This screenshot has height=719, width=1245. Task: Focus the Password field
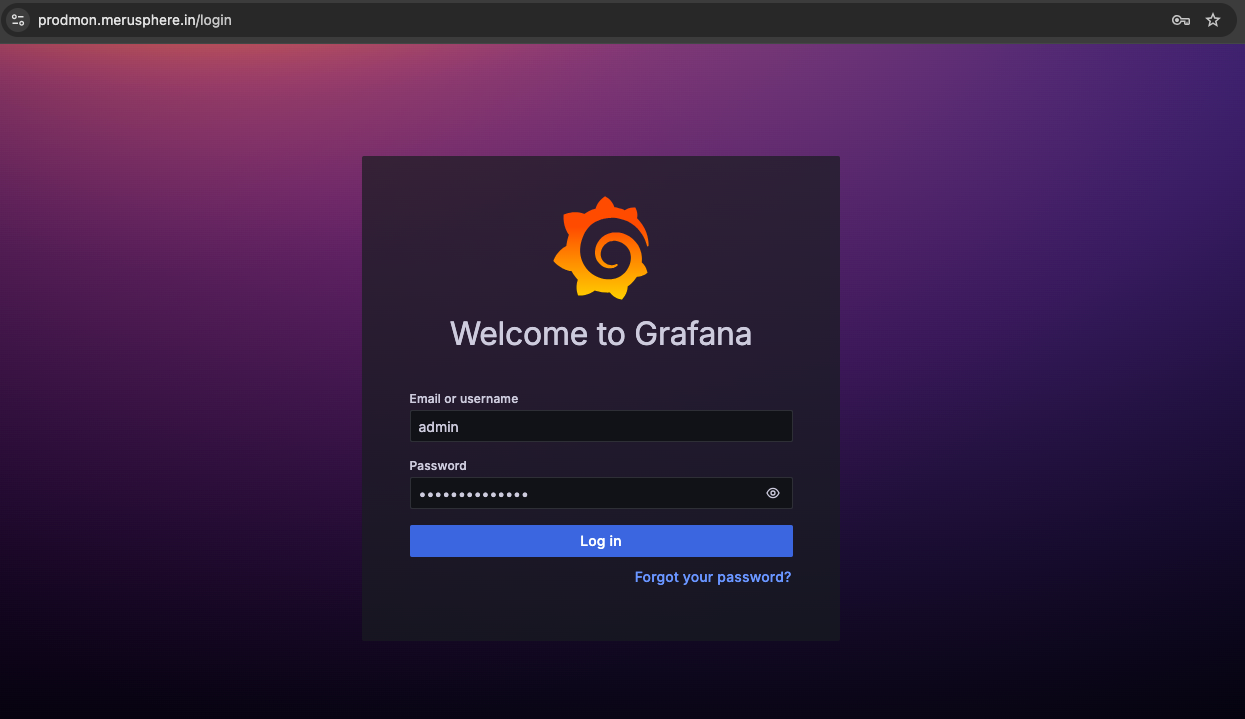tap(601, 493)
